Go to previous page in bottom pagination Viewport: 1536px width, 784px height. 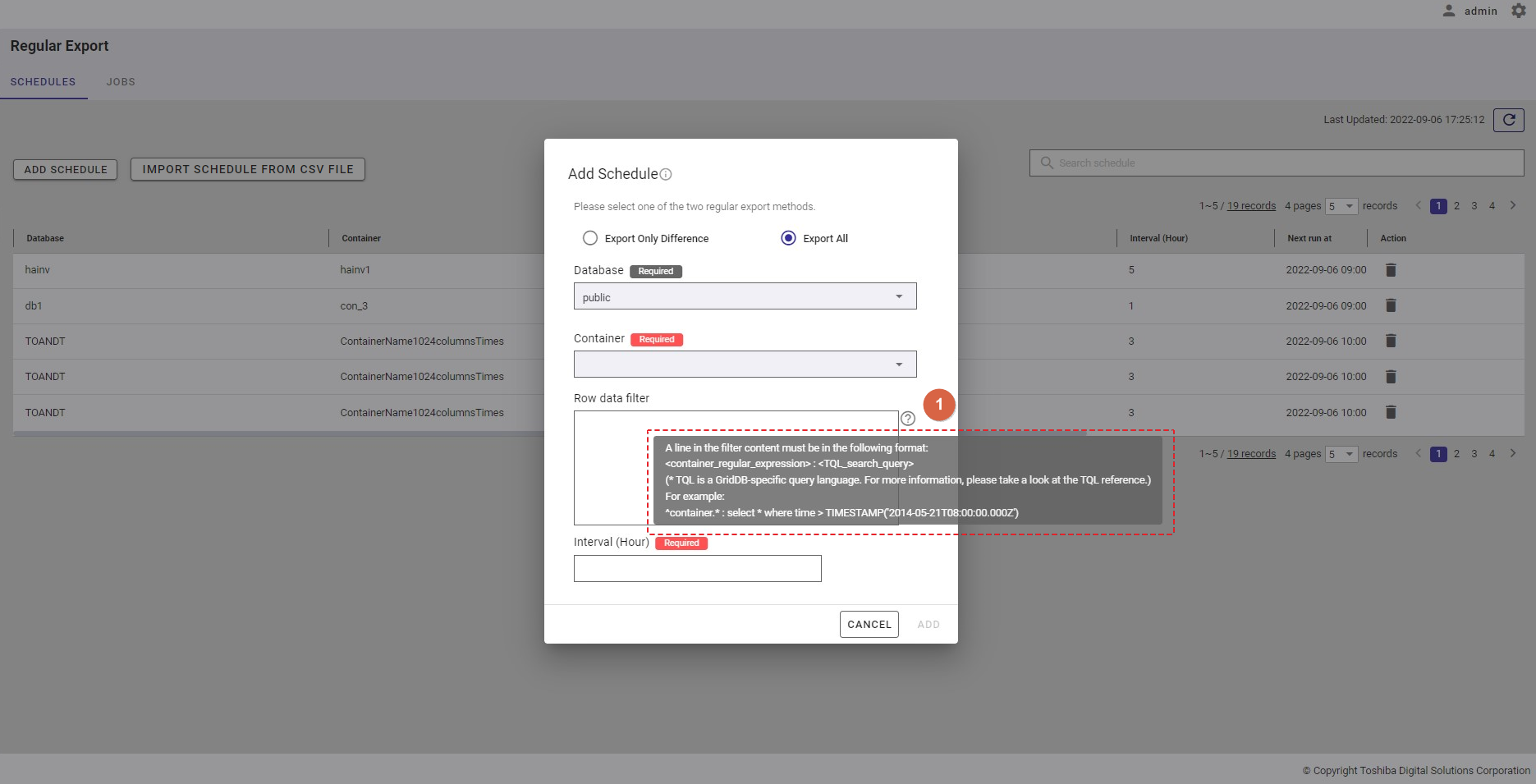1418,453
